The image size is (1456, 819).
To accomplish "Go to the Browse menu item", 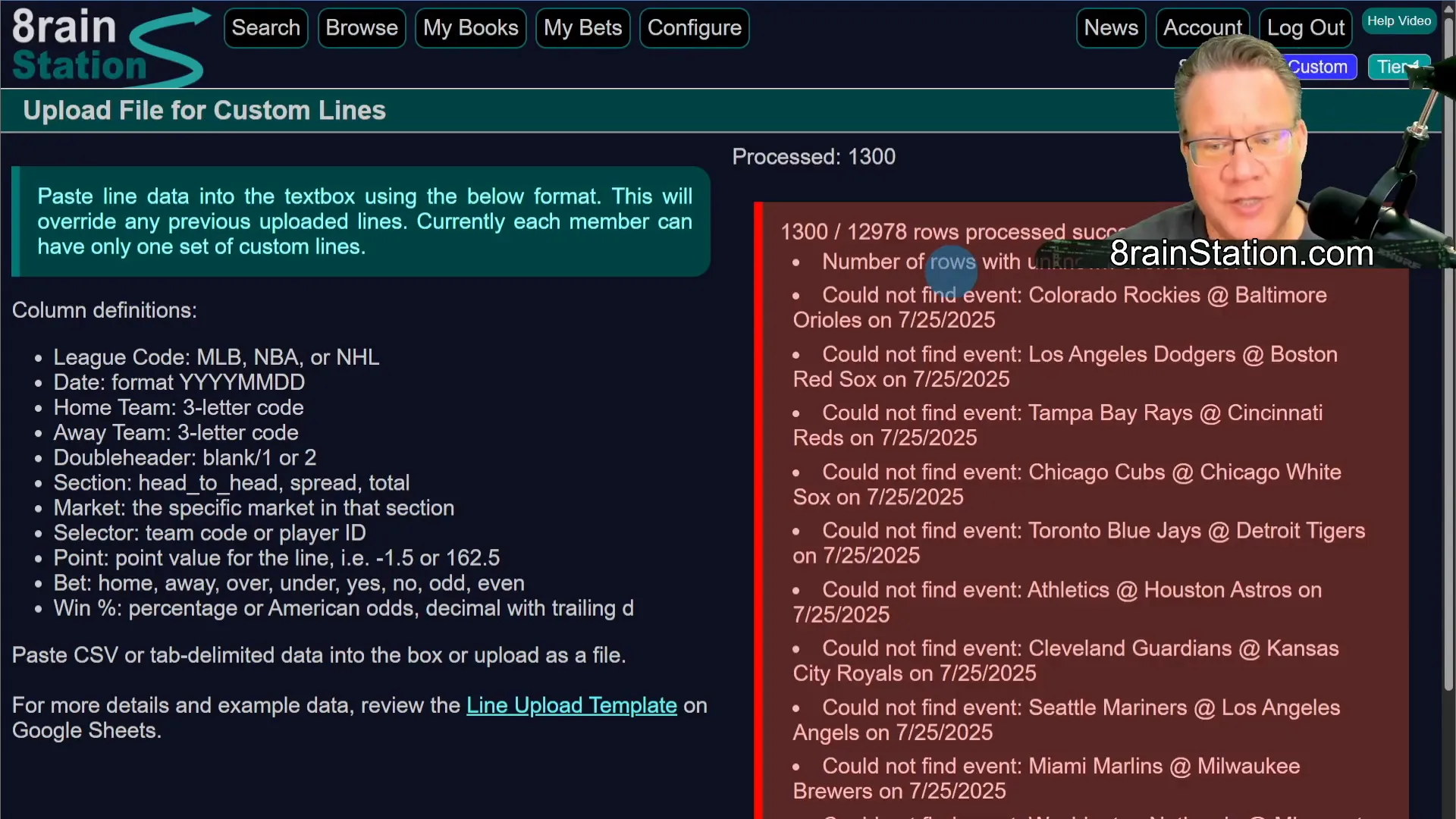I will tap(362, 28).
